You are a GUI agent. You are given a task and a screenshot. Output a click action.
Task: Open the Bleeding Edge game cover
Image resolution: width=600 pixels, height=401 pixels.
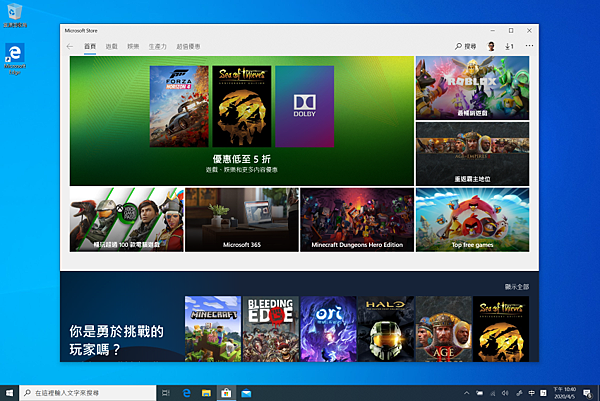(271, 329)
